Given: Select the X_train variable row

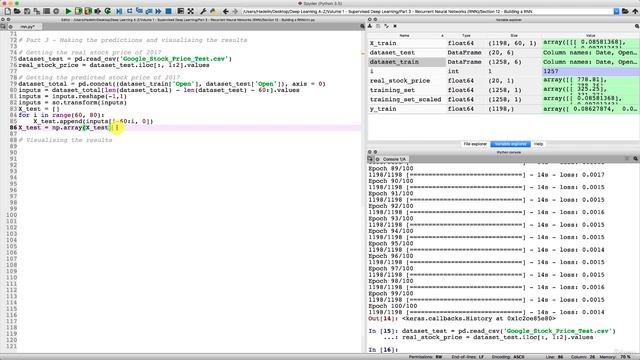Looking at the screenshot, I should (x=503, y=43).
